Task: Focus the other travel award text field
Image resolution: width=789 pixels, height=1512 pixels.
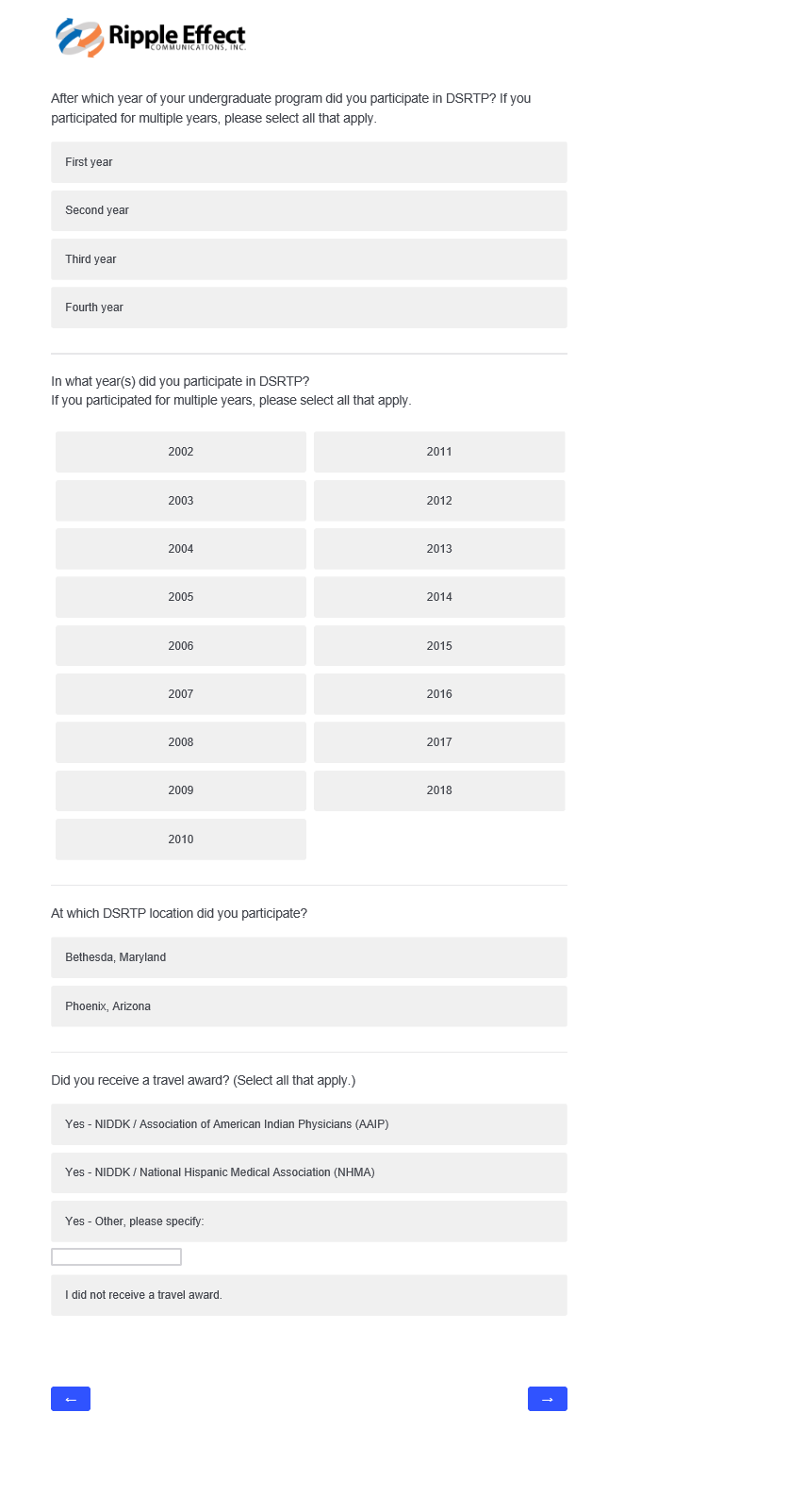Action: tap(116, 1257)
